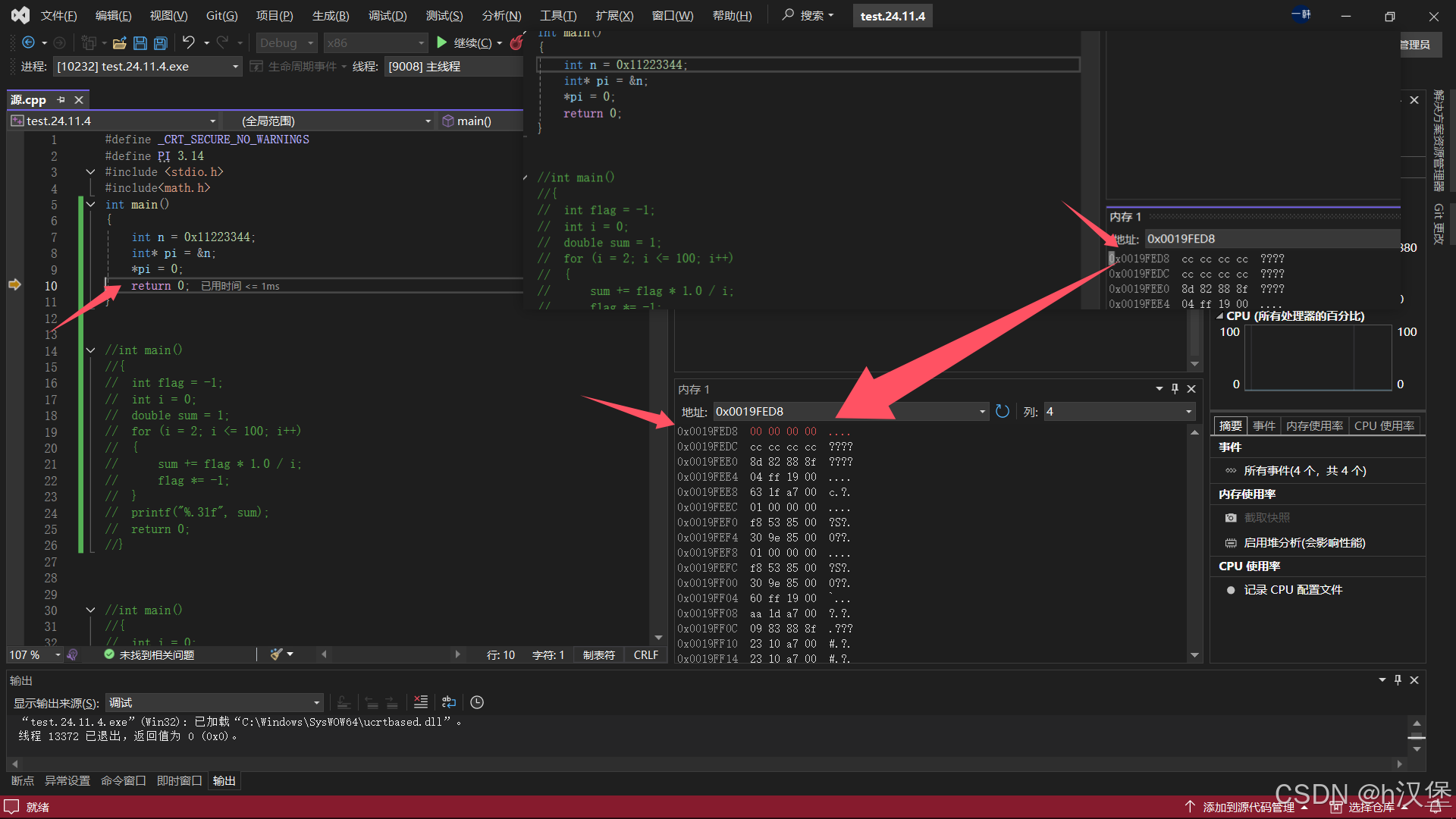Toggle pin on 源.cpp tab
This screenshot has width=1456, height=819.
tap(61, 99)
